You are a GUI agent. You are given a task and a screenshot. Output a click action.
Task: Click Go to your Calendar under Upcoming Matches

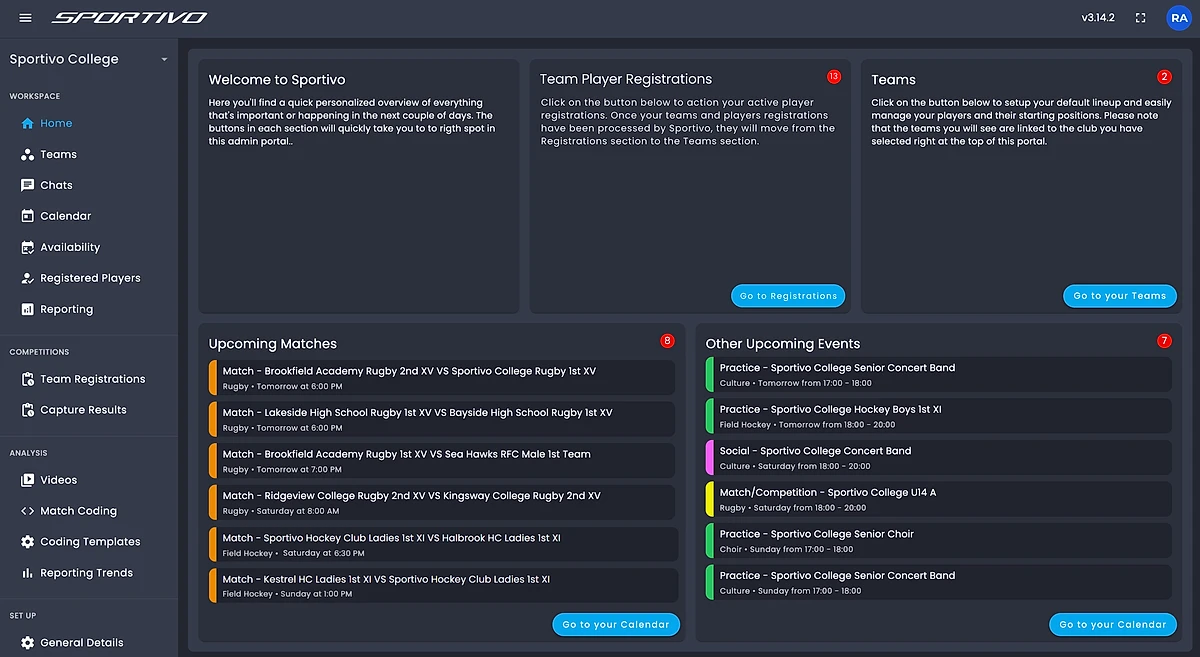coord(616,625)
